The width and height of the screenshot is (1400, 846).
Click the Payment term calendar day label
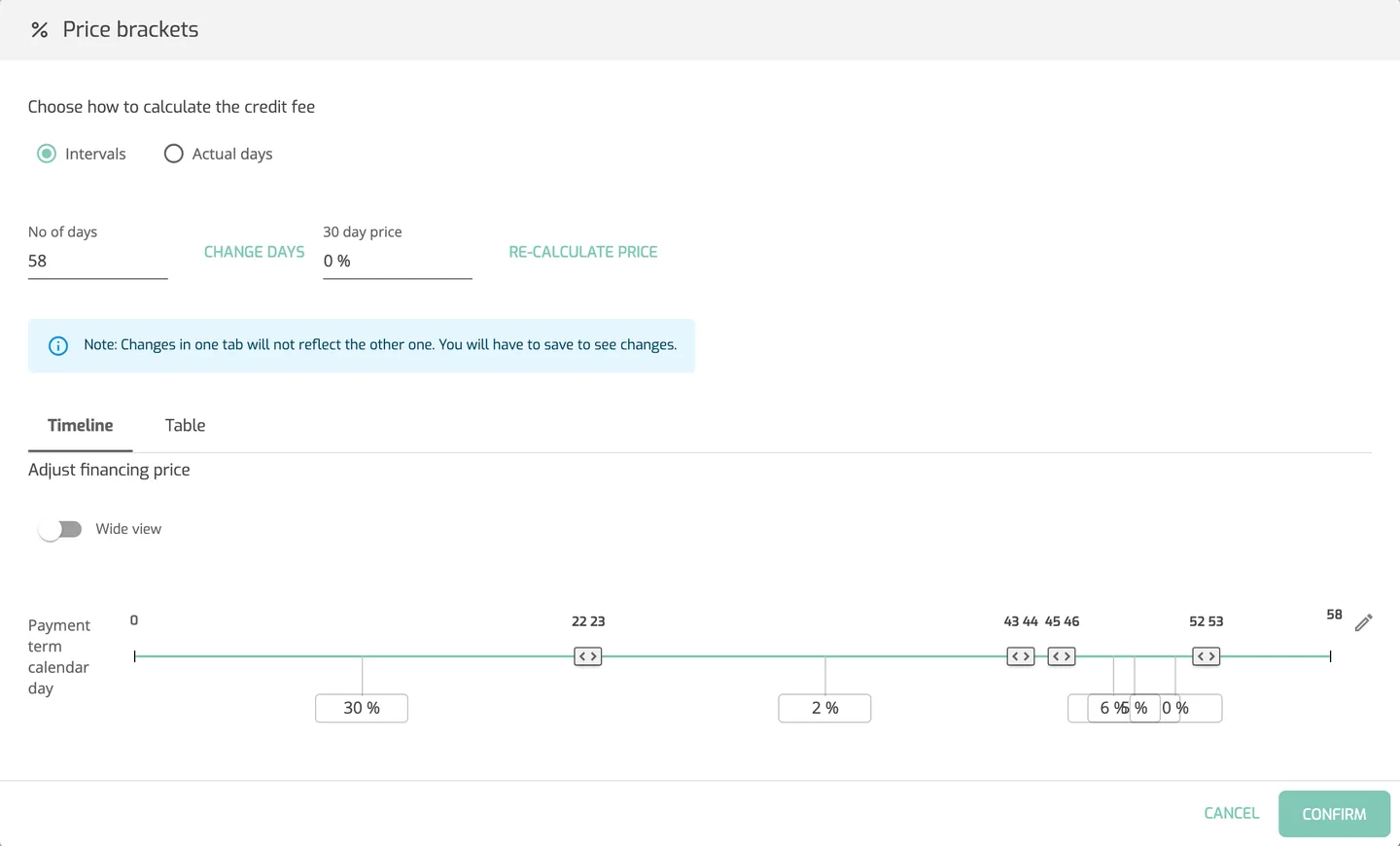pos(58,656)
